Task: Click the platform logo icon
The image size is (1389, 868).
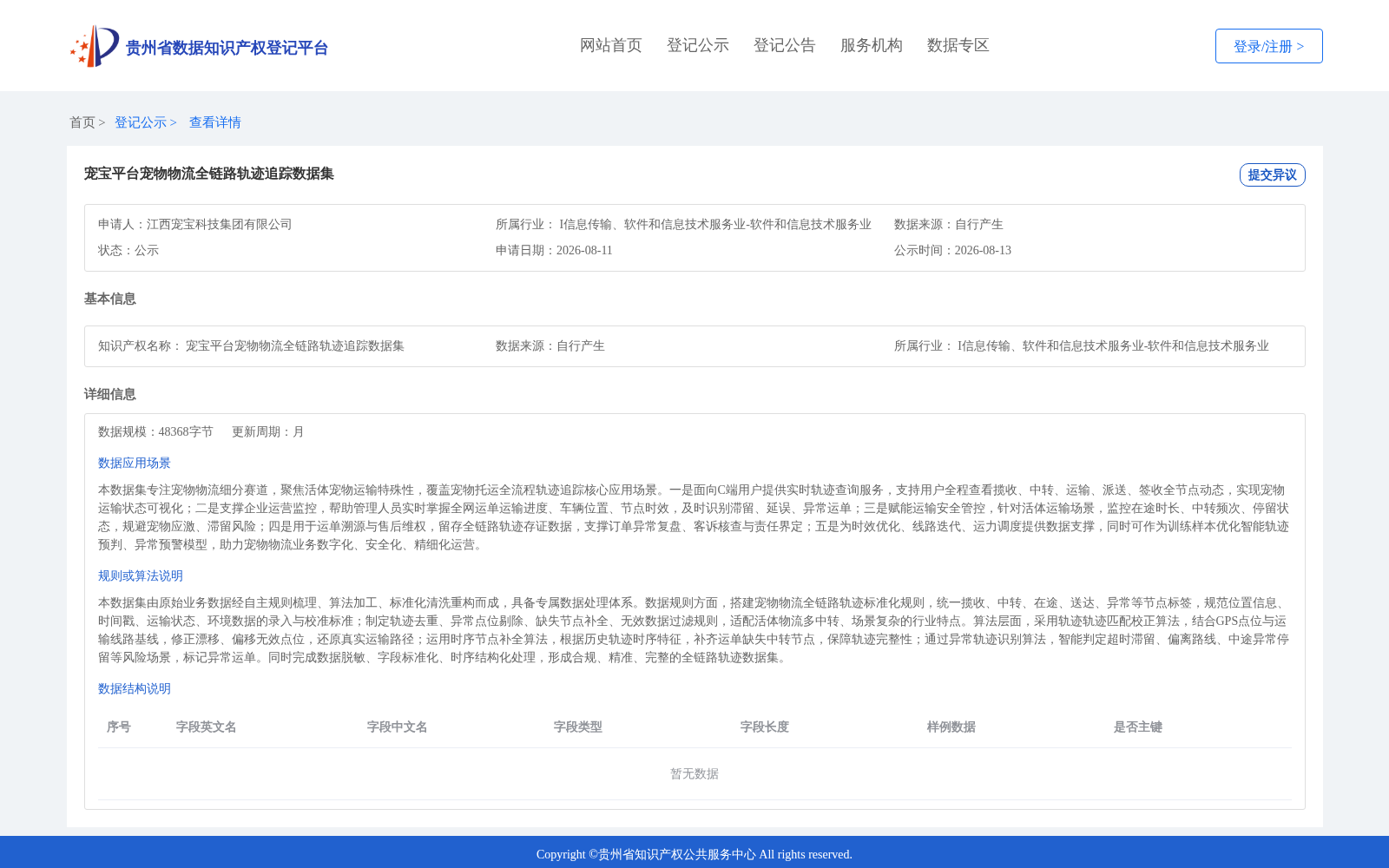Action: pyautogui.click(x=95, y=46)
